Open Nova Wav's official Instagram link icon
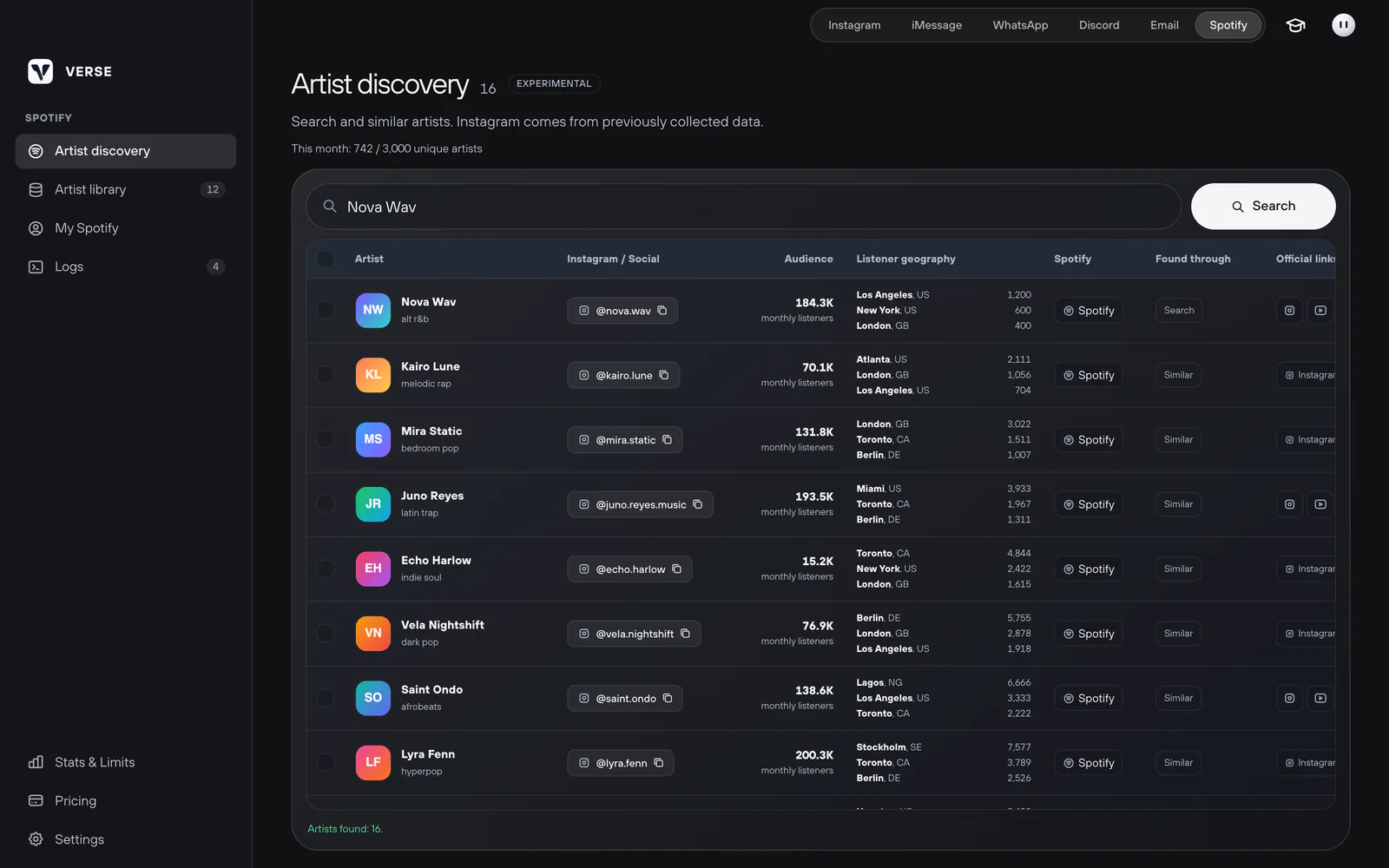 (1290, 311)
